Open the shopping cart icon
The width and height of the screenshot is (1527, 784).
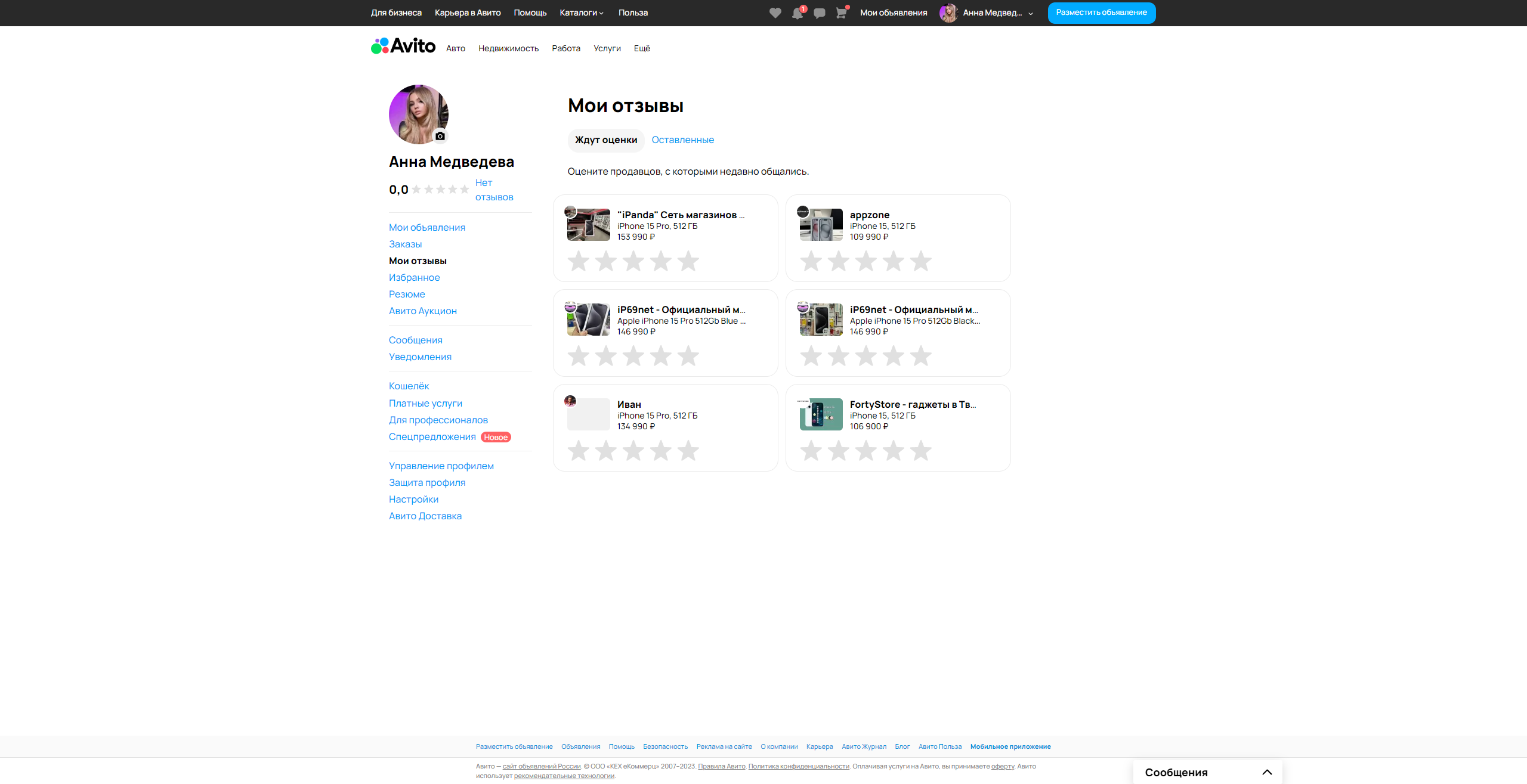[841, 13]
